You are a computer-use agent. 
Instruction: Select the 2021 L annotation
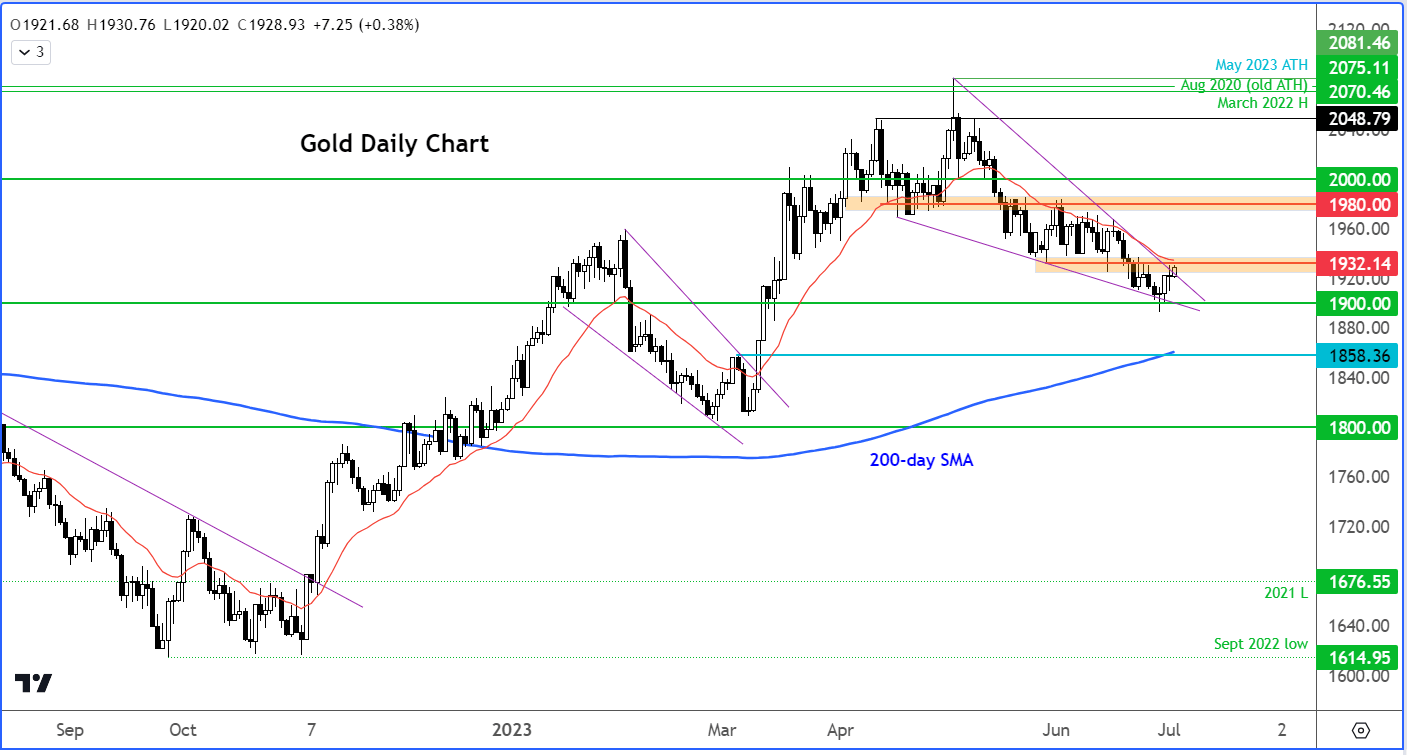click(1285, 593)
